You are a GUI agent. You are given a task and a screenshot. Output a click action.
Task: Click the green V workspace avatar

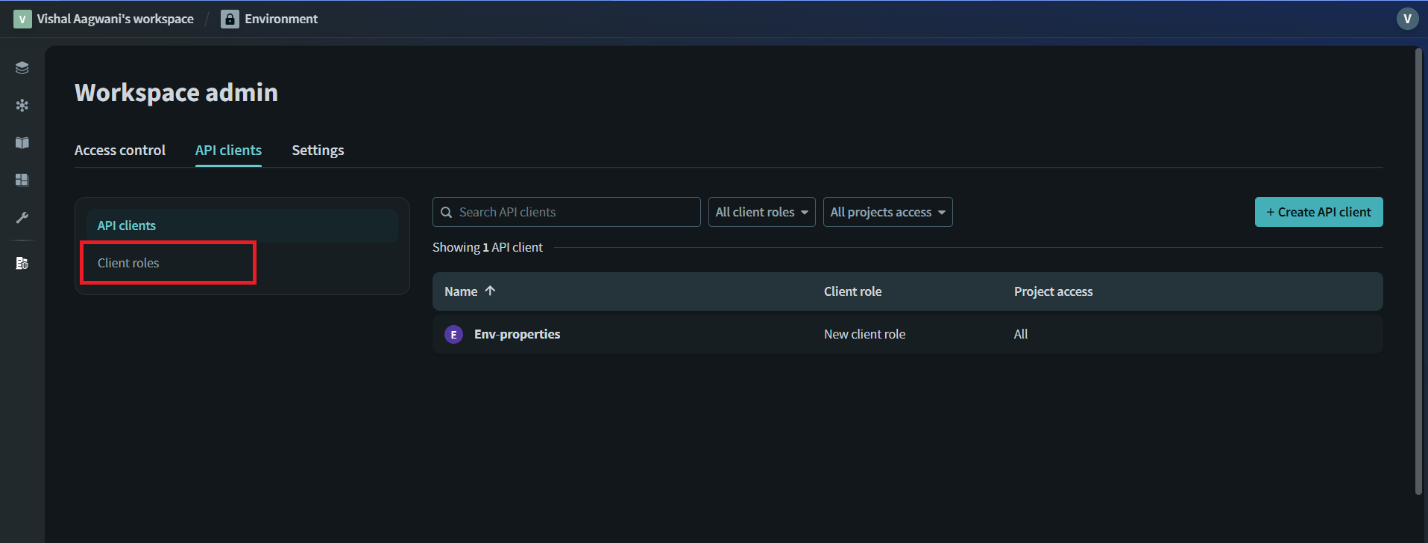pyautogui.click(x=22, y=19)
